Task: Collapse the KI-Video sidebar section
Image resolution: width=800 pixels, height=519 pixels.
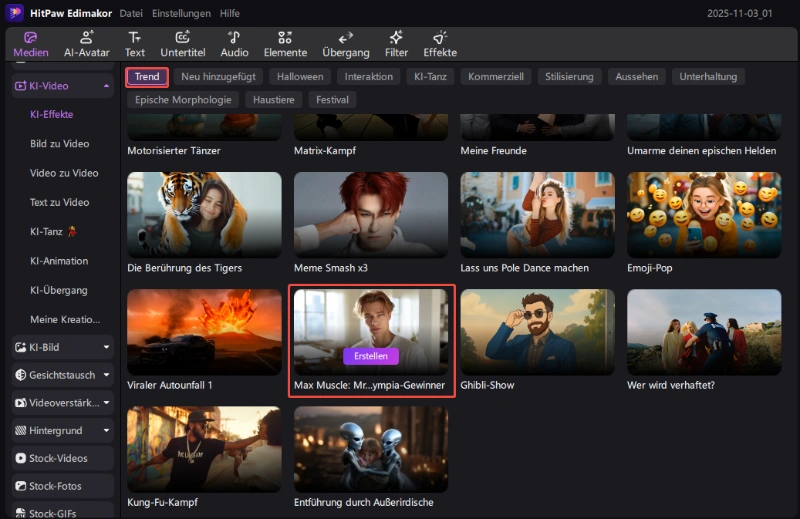Action: [106, 86]
